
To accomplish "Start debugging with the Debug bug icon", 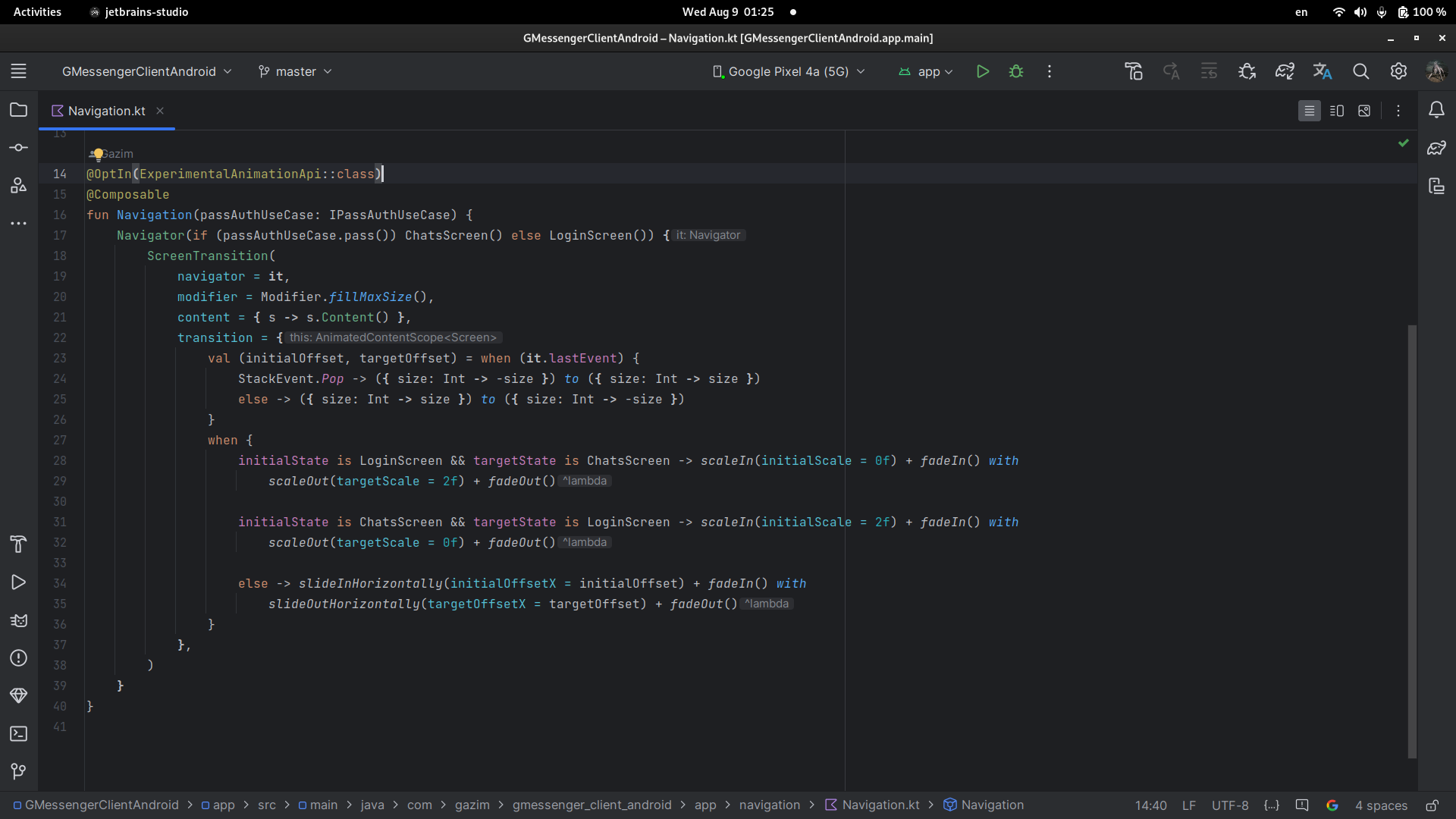I will coord(1016,71).
